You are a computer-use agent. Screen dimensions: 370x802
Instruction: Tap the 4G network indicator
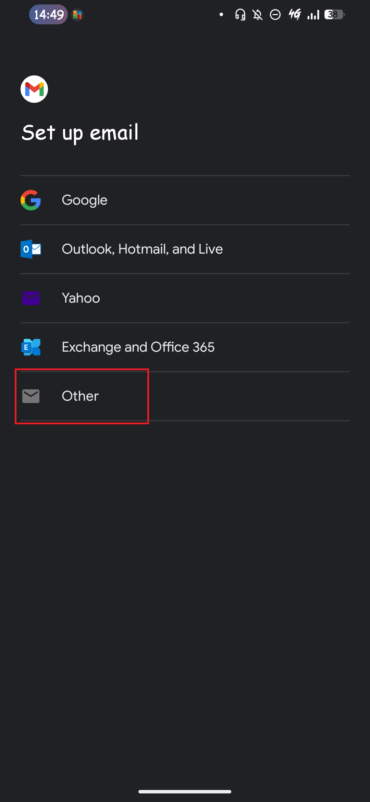pos(294,15)
